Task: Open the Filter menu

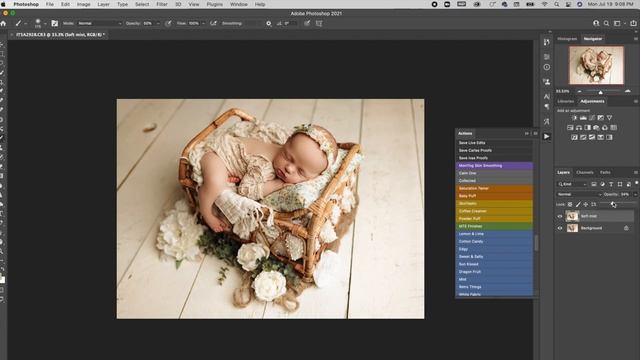Action: pyautogui.click(x=162, y=4)
